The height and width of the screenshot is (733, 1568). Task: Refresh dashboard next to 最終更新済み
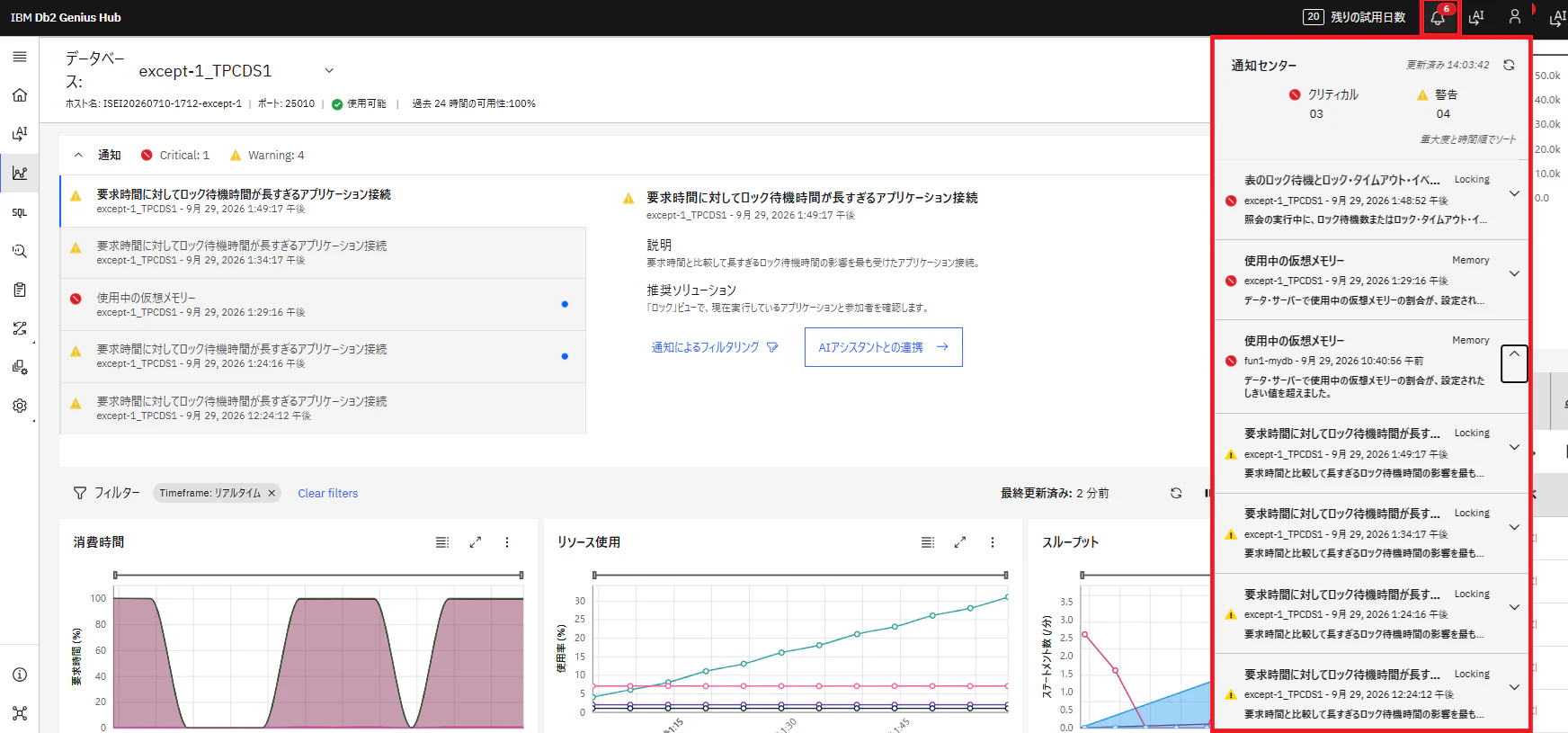(1176, 493)
